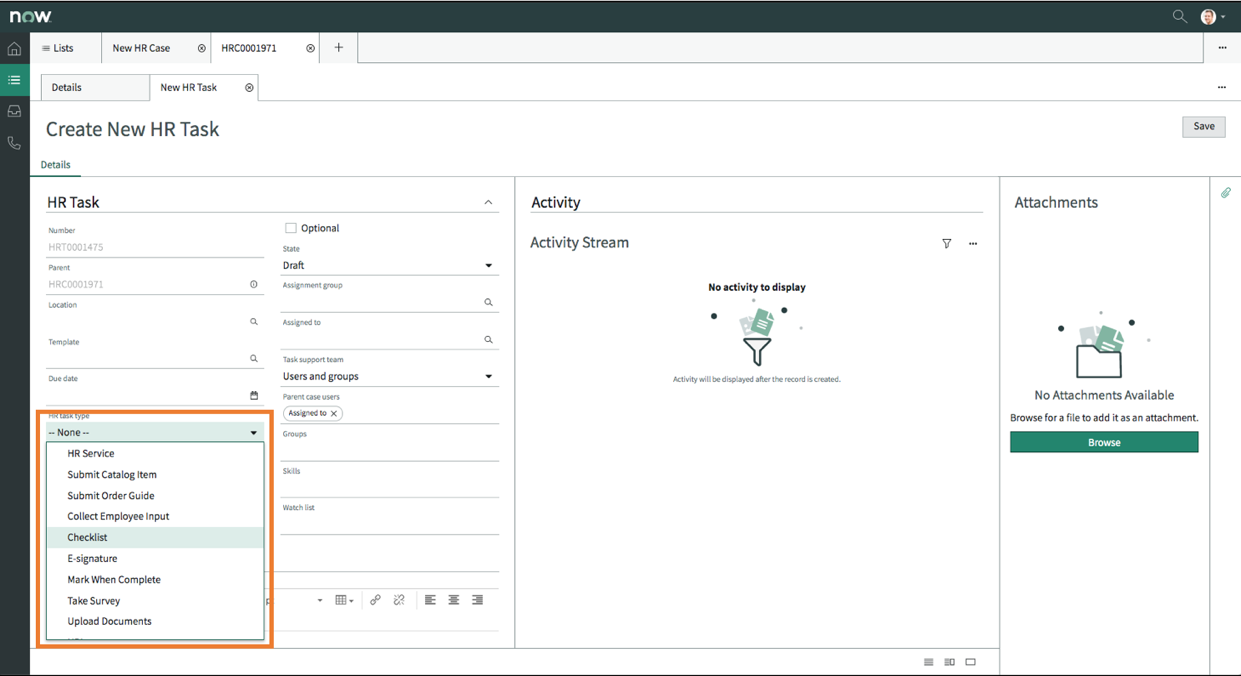The height and width of the screenshot is (676, 1241).
Task: Open the State dropdown showing Draft
Action: (390, 265)
